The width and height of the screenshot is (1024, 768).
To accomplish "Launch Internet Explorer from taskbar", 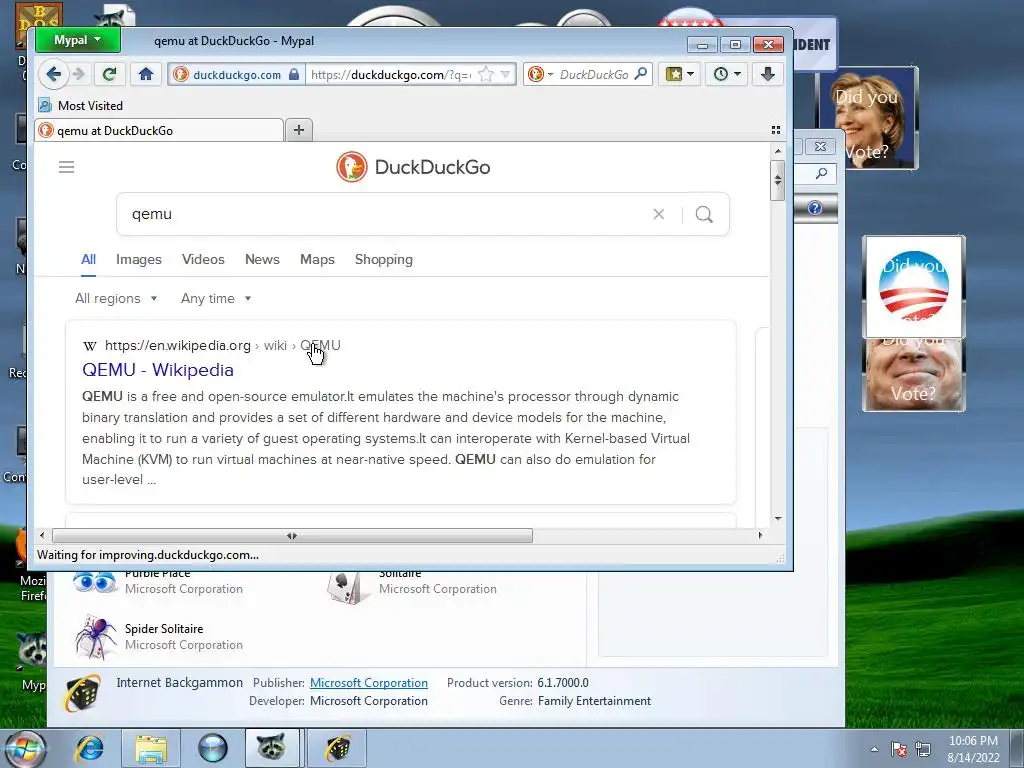I will tap(89, 748).
